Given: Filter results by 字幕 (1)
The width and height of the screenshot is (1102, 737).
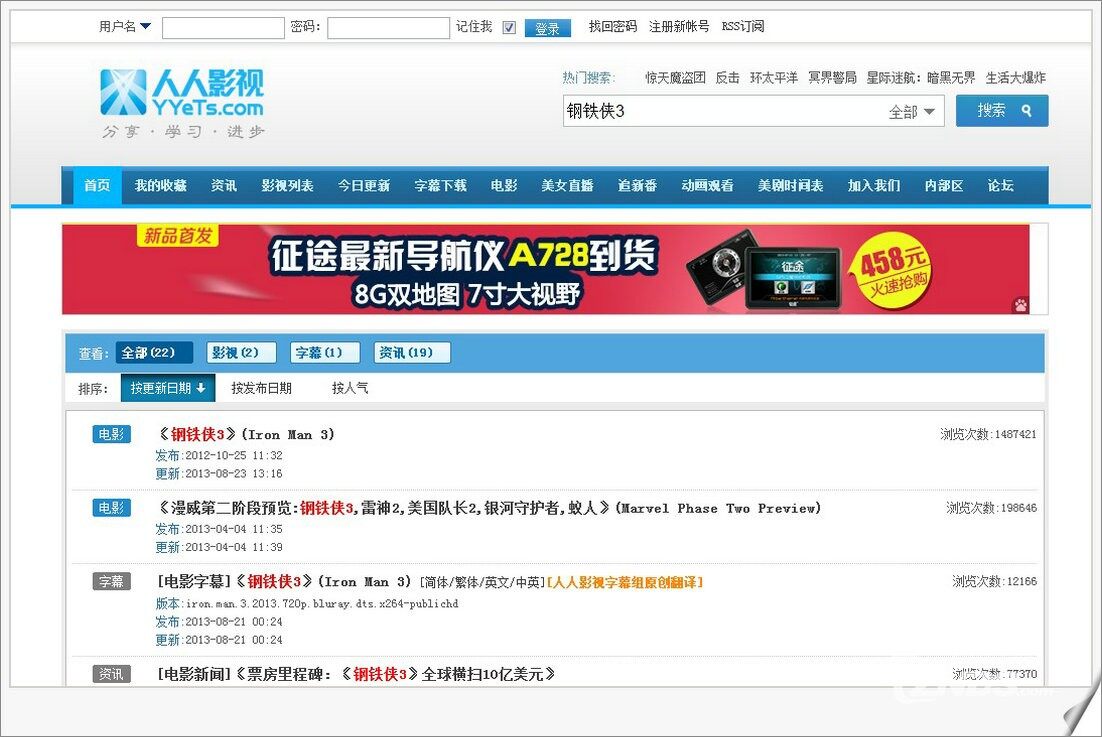Looking at the screenshot, I should (x=325, y=353).
